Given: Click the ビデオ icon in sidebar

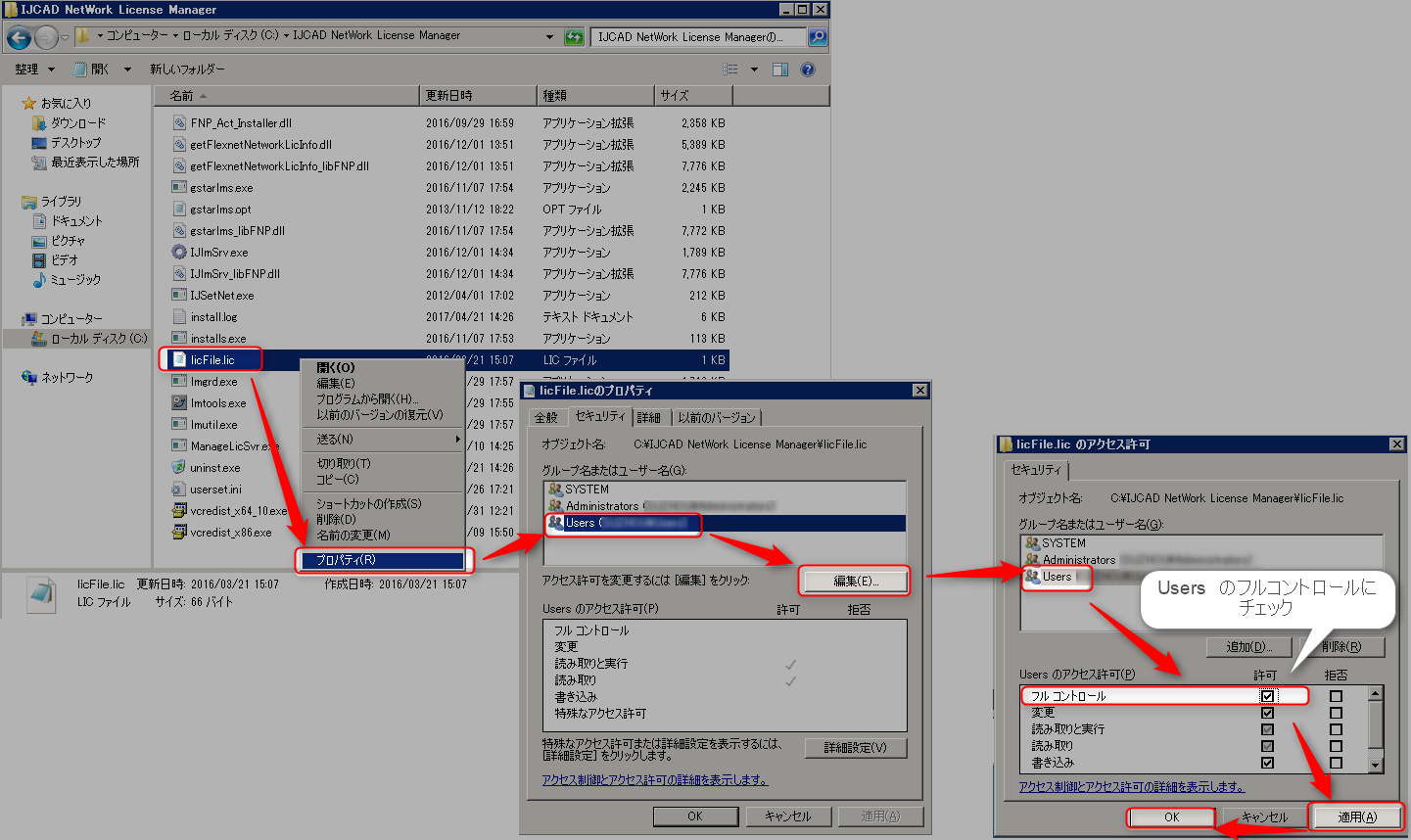Looking at the screenshot, I should [39, 260].
